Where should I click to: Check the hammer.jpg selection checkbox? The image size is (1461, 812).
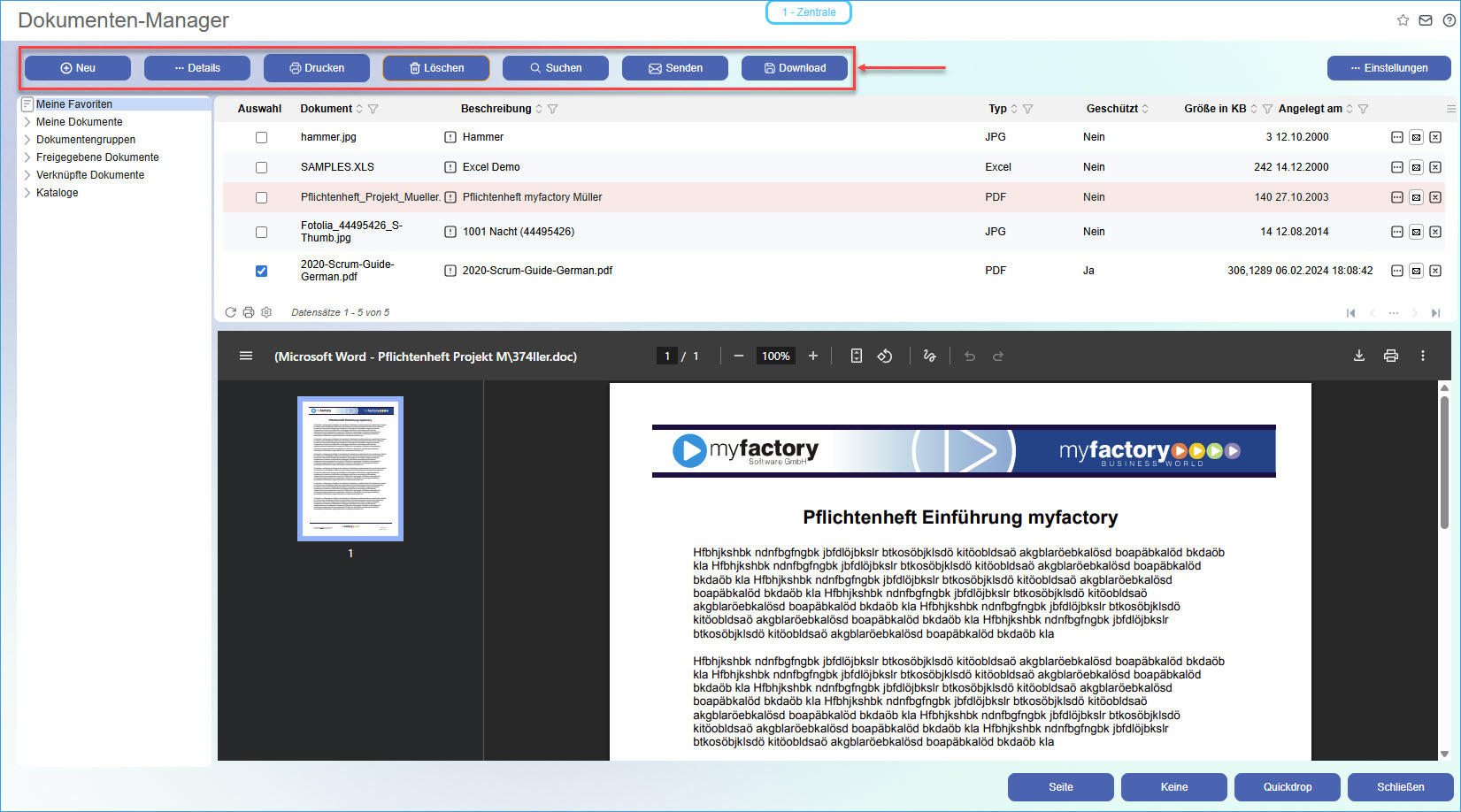[x=261, y=137]
